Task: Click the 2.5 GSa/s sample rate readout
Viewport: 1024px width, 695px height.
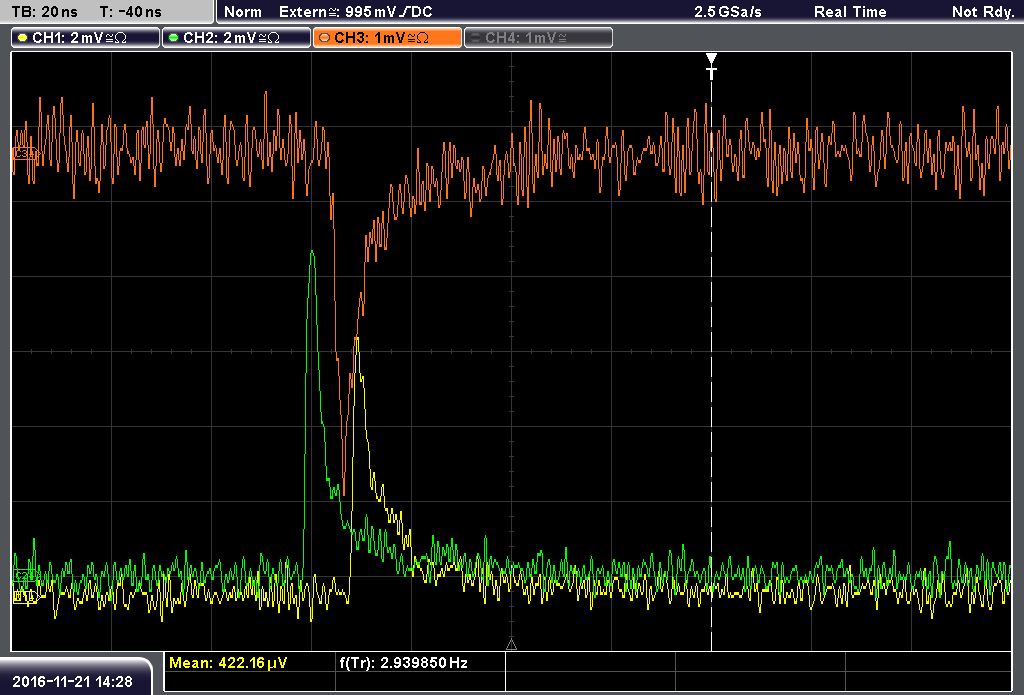Action: 728,12
